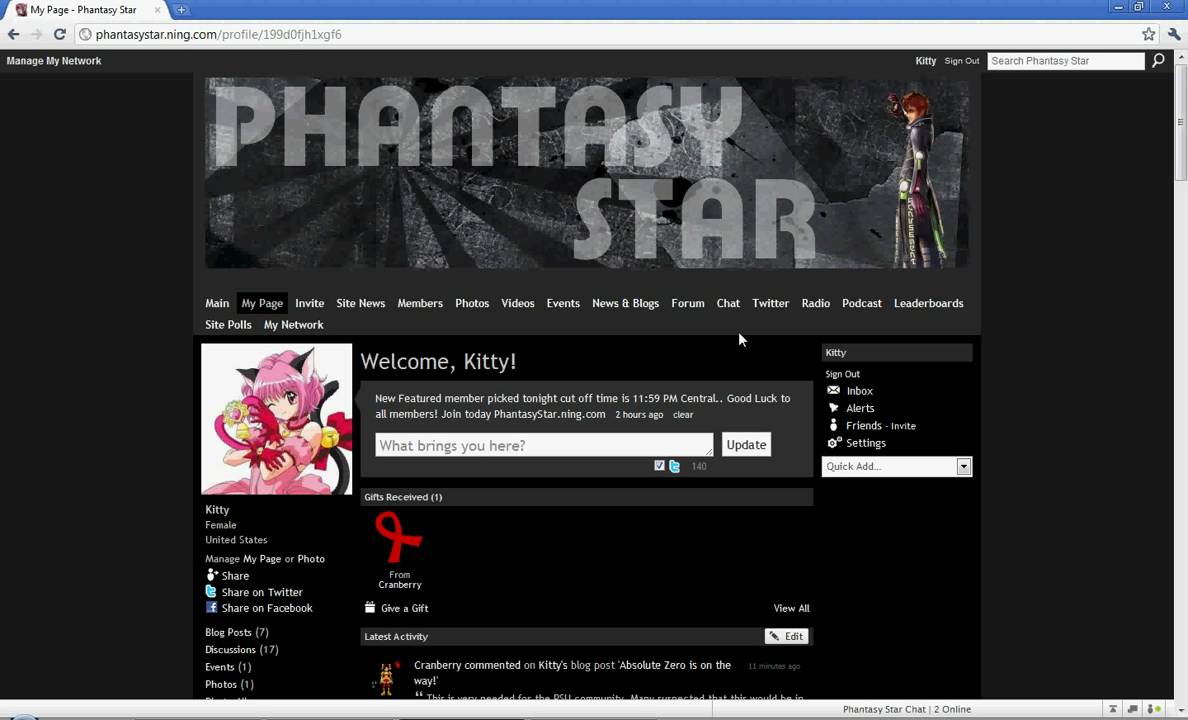Open the Chrome wrench settings menu

1174,34
